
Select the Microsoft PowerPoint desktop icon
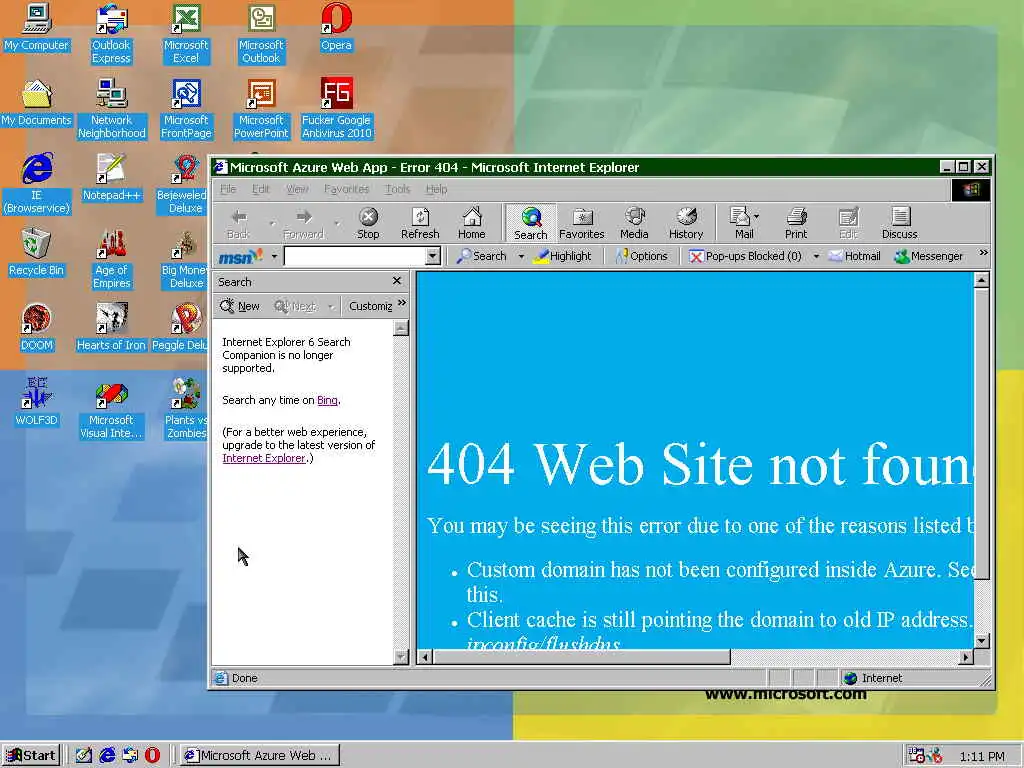[x=261, y=109]
